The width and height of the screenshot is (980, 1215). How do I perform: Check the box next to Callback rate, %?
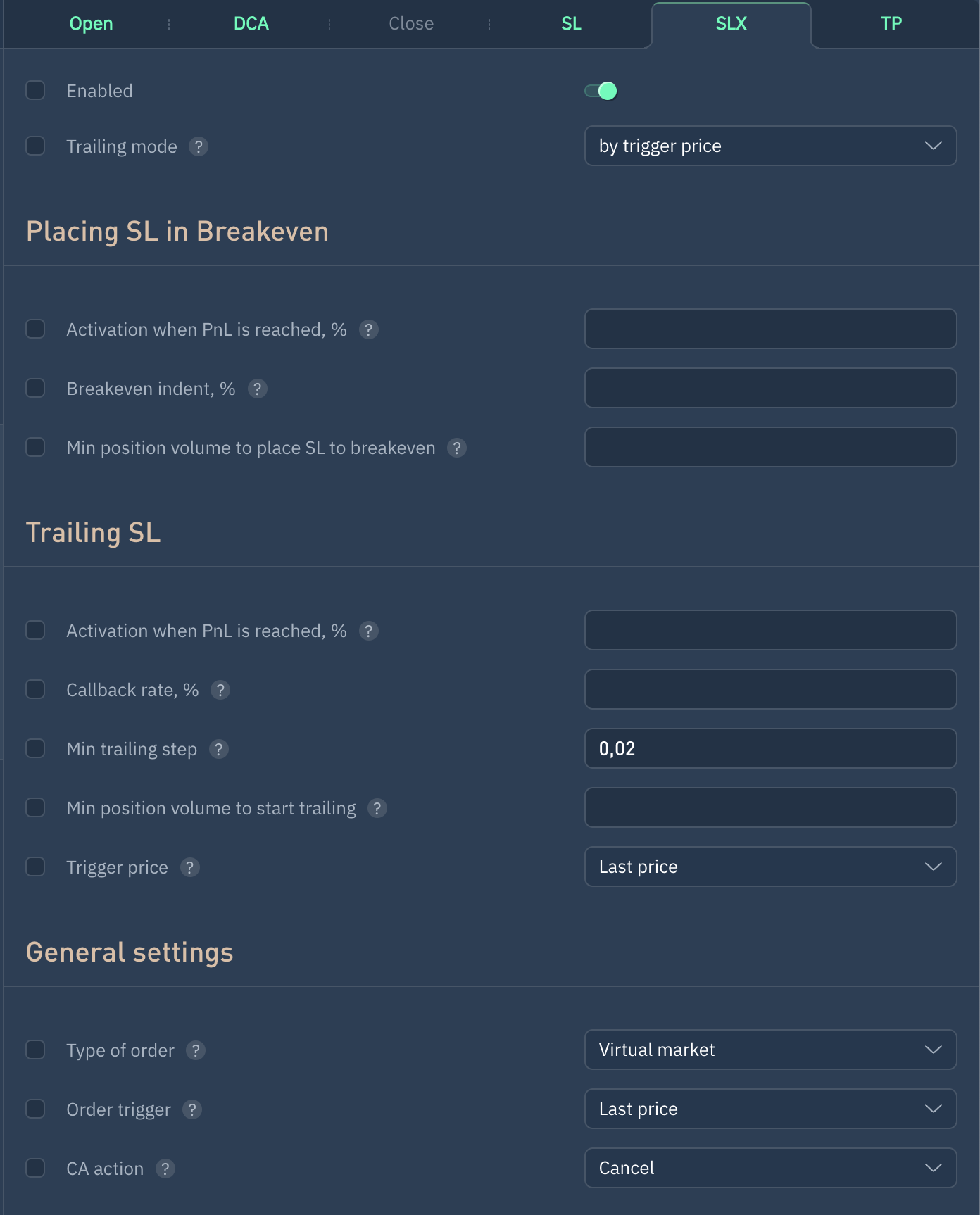coord(35,689)
